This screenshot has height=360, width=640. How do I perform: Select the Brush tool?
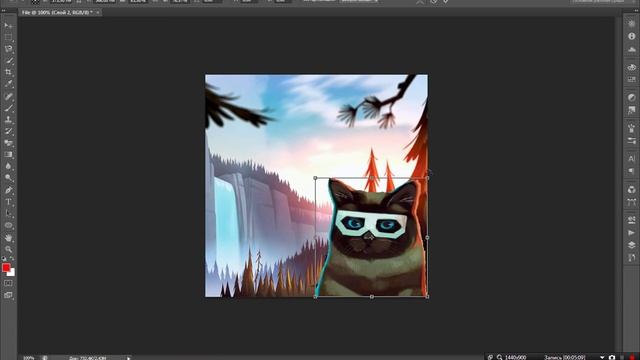[8, 108]
